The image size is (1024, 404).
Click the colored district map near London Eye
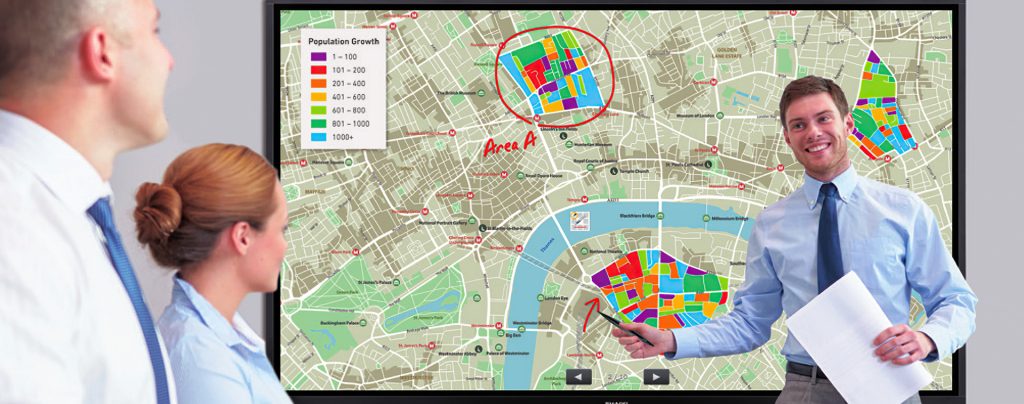pos(660,290)
